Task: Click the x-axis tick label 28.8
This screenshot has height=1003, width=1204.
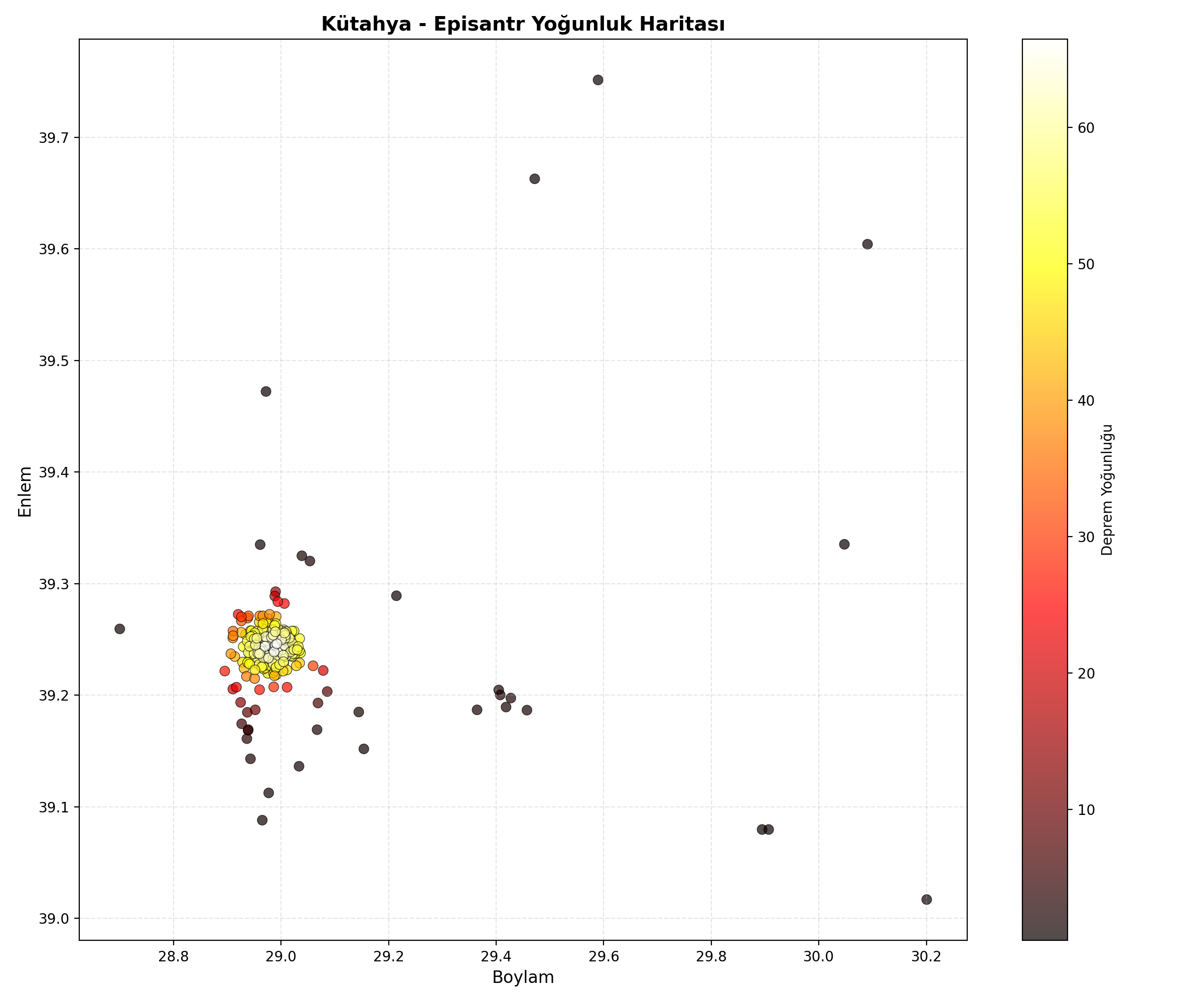Action: pyautogui.click(x=173, y=956)
